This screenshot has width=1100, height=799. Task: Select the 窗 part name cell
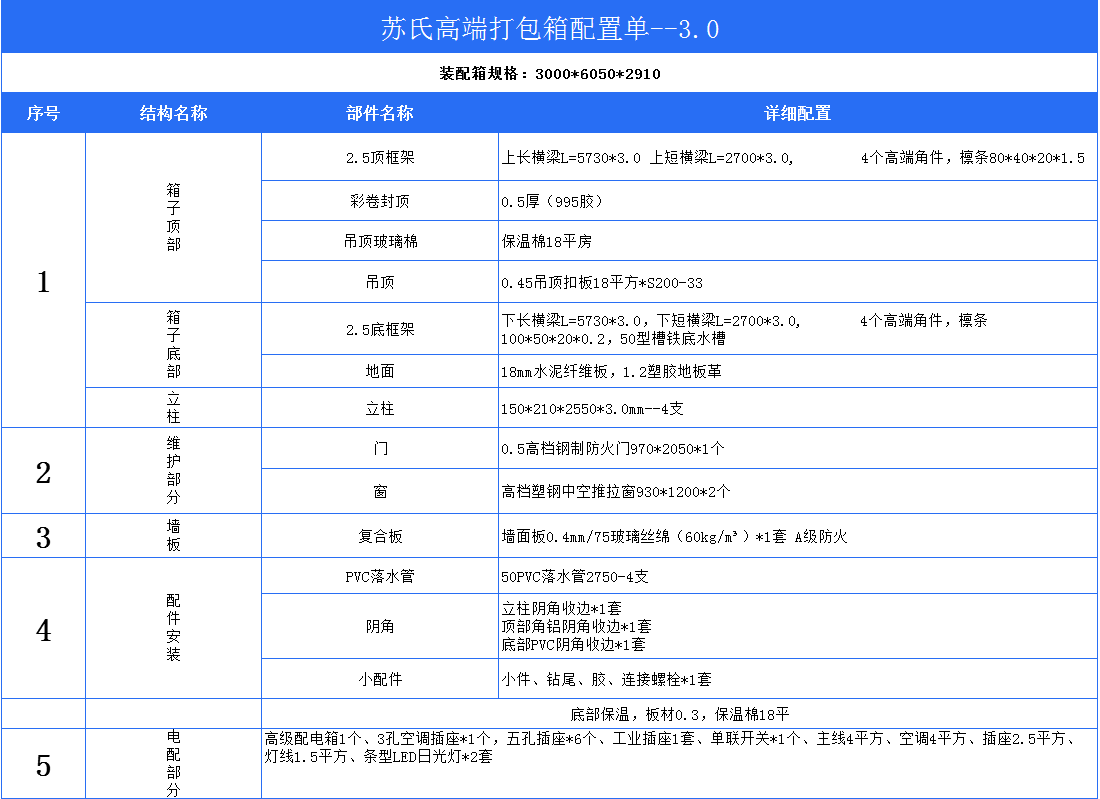pyautogui.click(x=380, y=492)
